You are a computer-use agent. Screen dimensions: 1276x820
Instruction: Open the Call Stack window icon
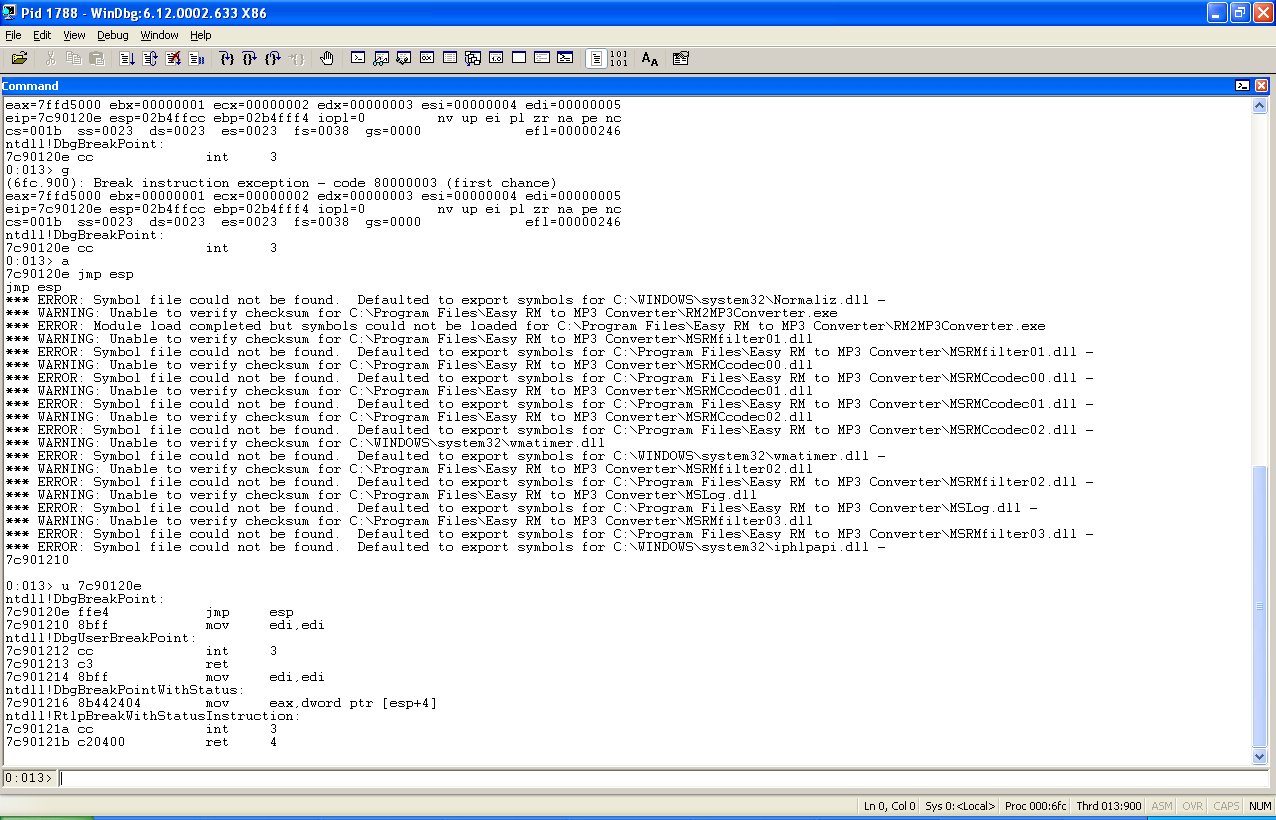click(x=473, y=59)
